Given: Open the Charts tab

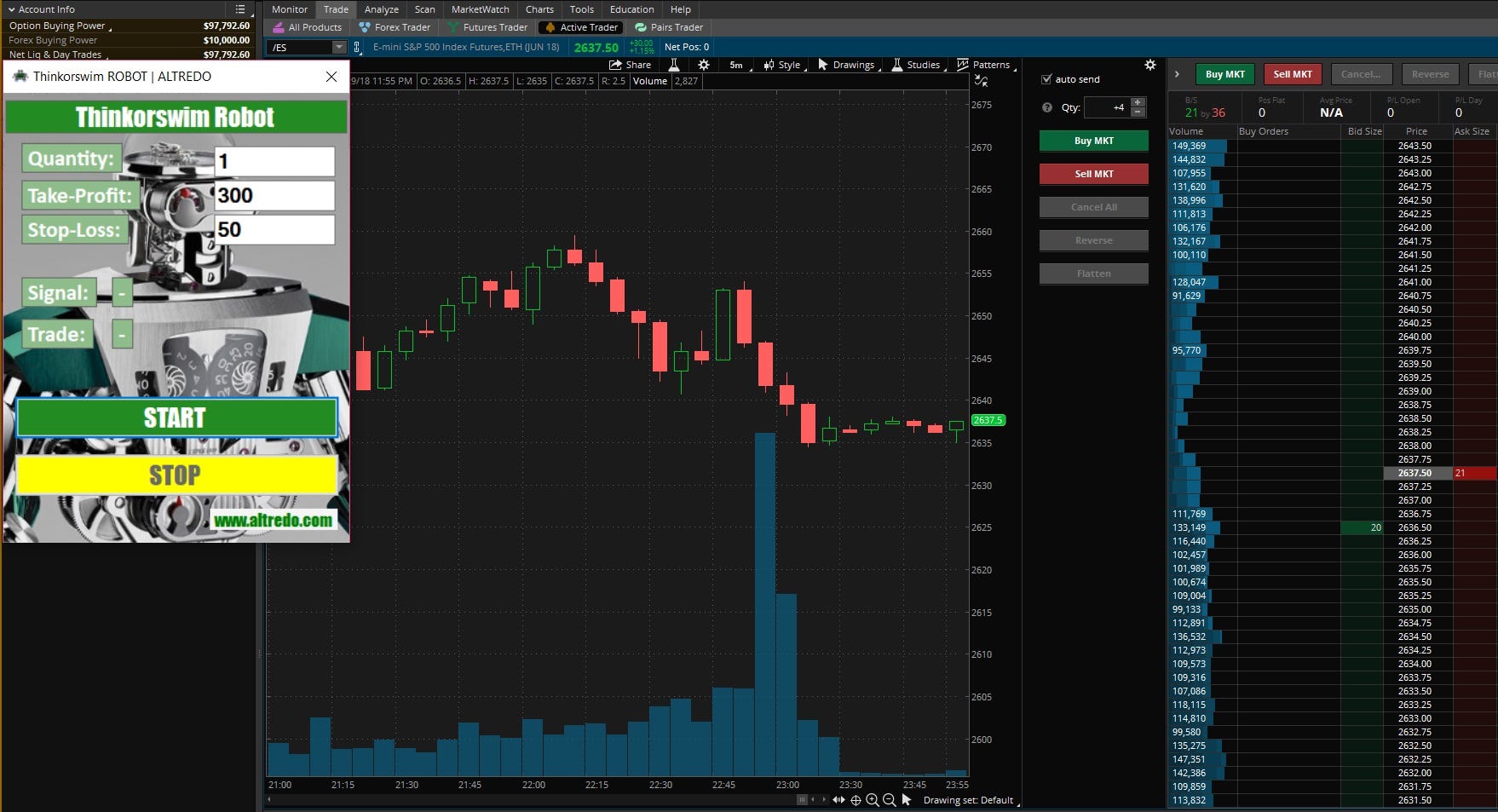Looking at the screenshot, I should click(x=539, y=9).
